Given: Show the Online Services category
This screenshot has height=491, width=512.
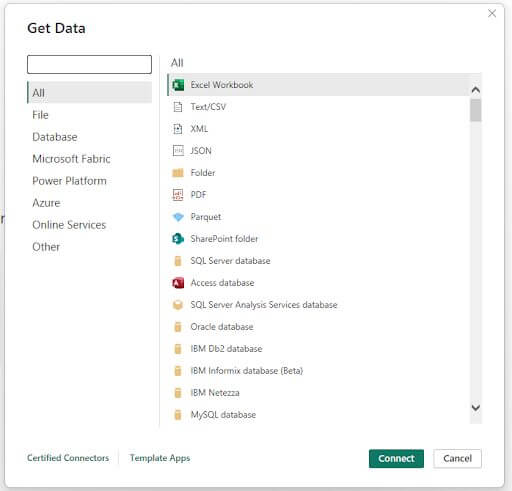Looking at the screenshot, I should tap(69, 225).
